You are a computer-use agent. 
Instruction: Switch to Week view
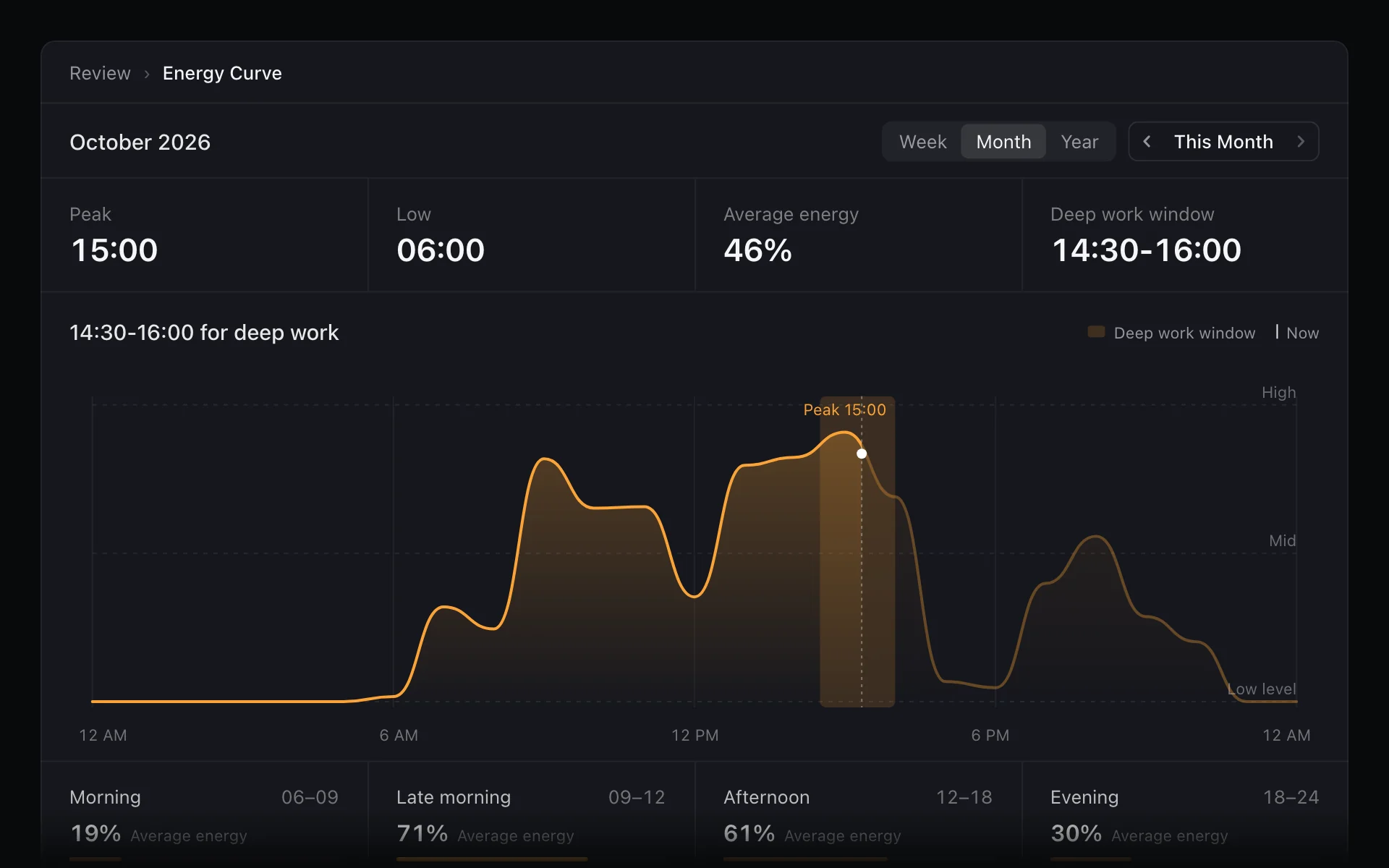point(922,142)
